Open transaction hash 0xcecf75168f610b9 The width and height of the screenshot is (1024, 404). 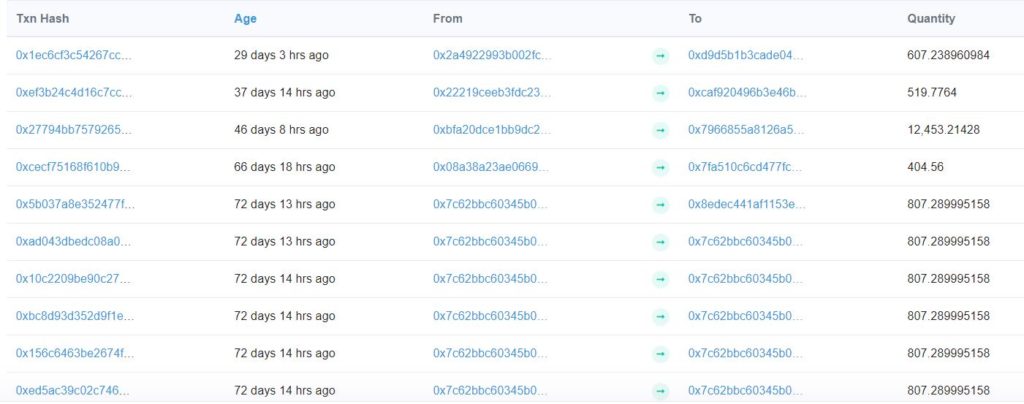pos(74,167)
